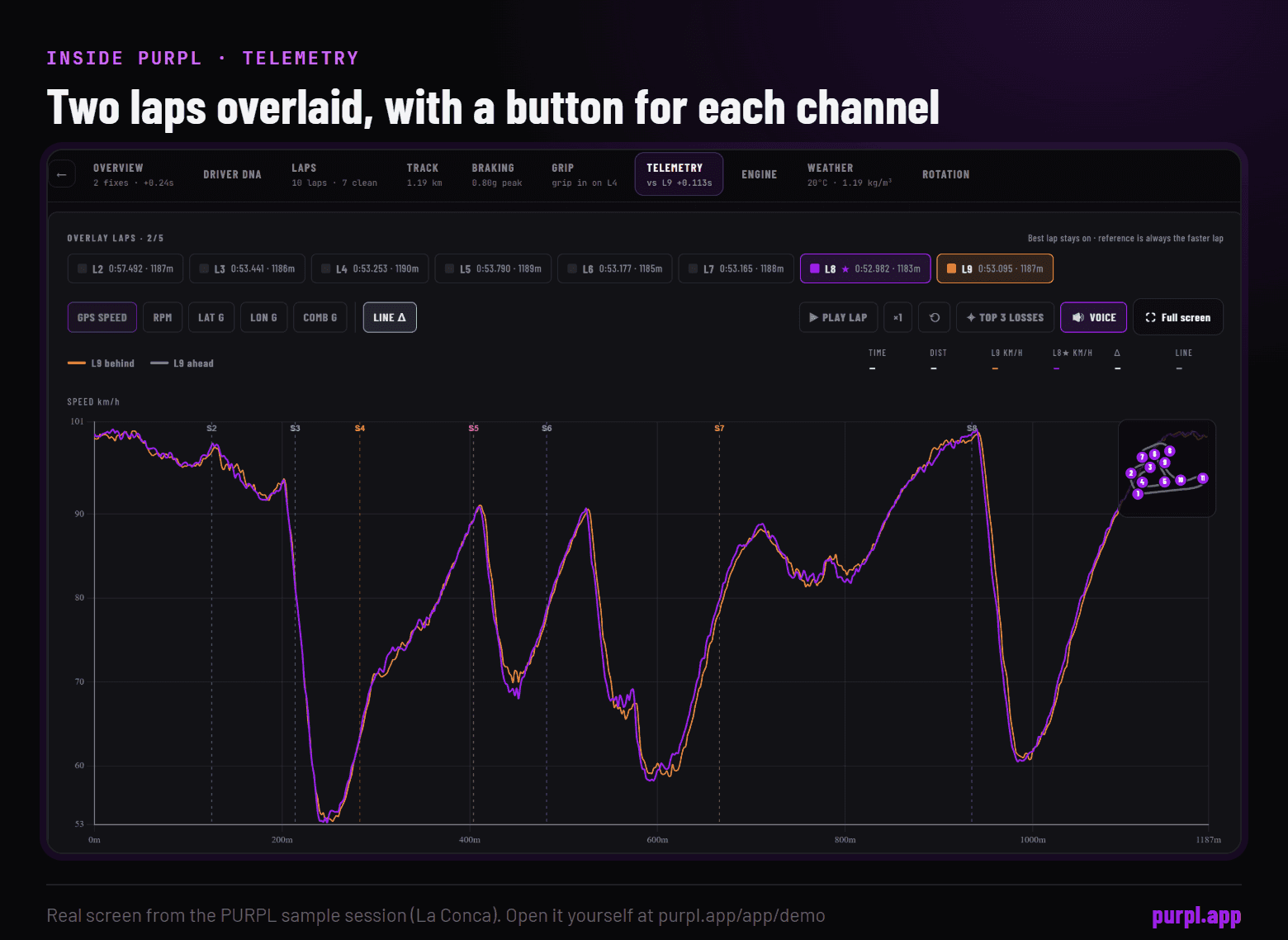1288x940 pixels.
Task: Click the reset playback circular arrow icon
Action: pyautogui.click(x=935, y=317)
